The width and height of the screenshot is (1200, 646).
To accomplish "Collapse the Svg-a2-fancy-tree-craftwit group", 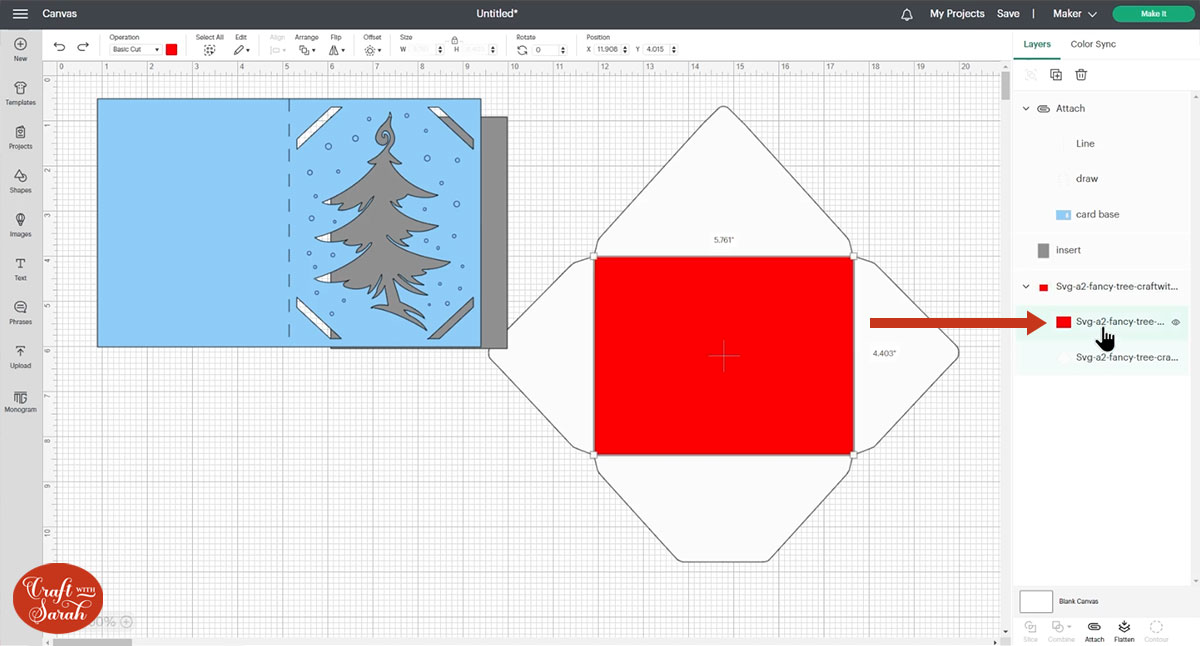I will click(1026, 286).
